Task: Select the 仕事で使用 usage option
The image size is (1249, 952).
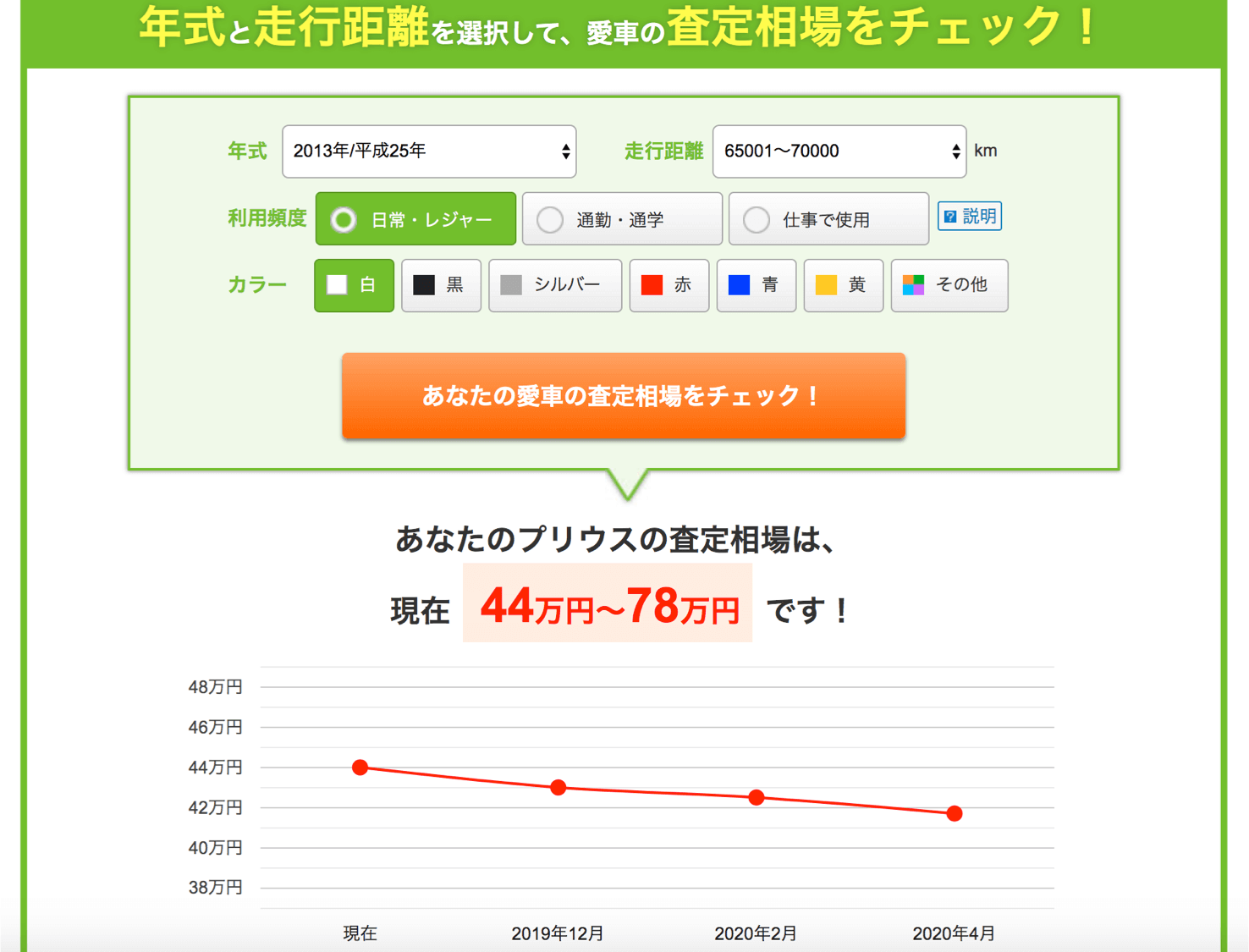Action: coord(828,218)
